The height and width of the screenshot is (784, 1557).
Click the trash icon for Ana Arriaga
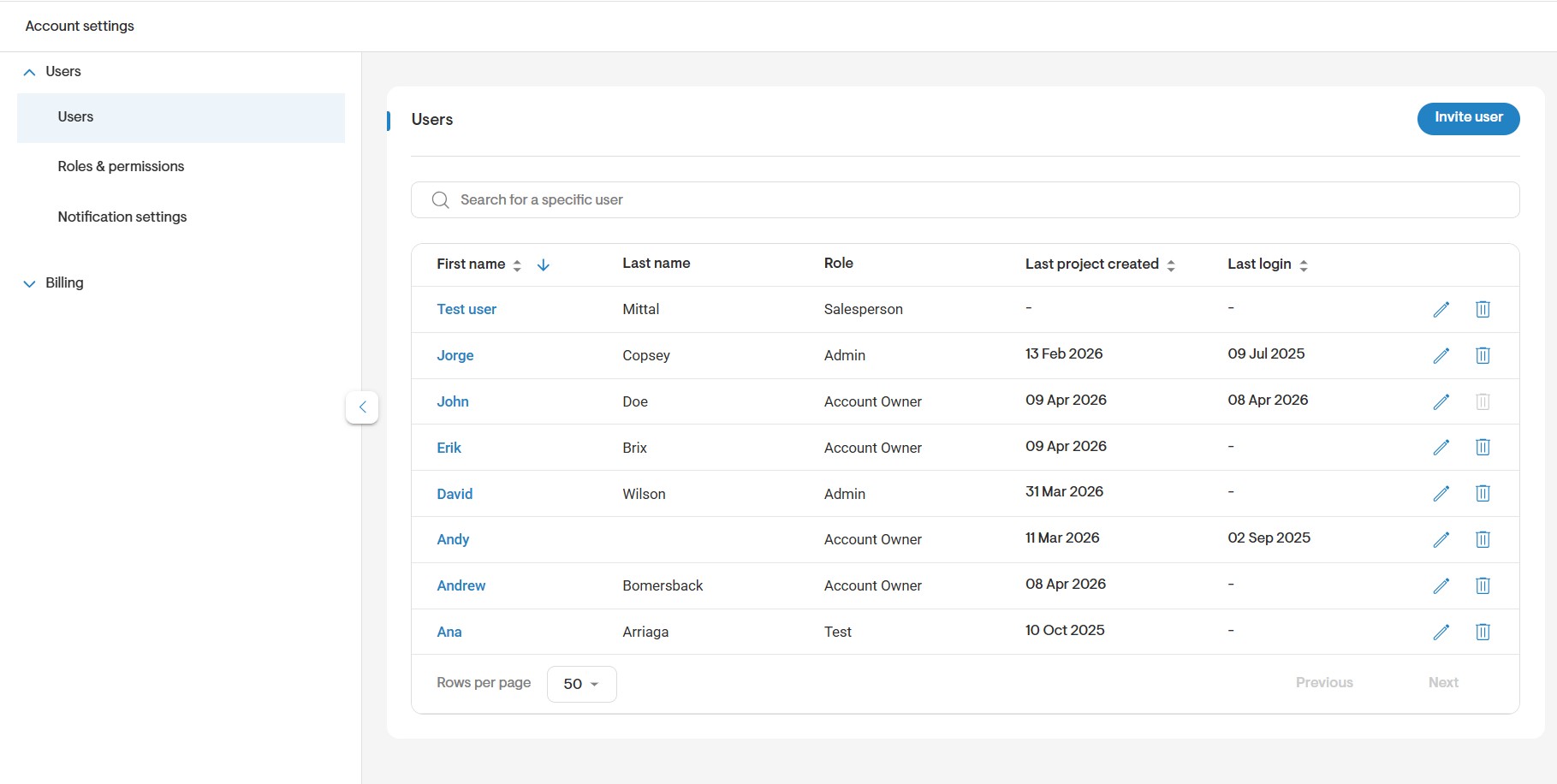coord(1483,632)
